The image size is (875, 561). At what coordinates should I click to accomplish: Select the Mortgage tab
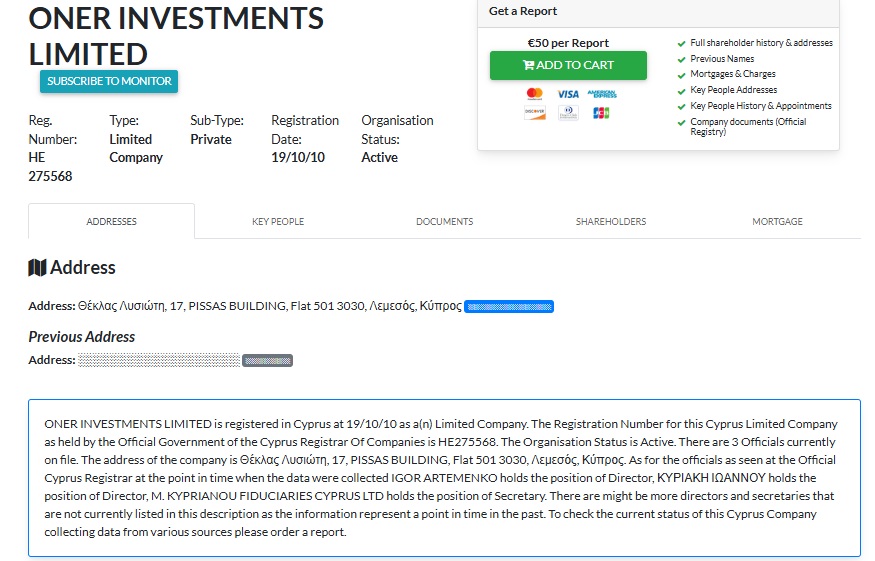(777, 222)
